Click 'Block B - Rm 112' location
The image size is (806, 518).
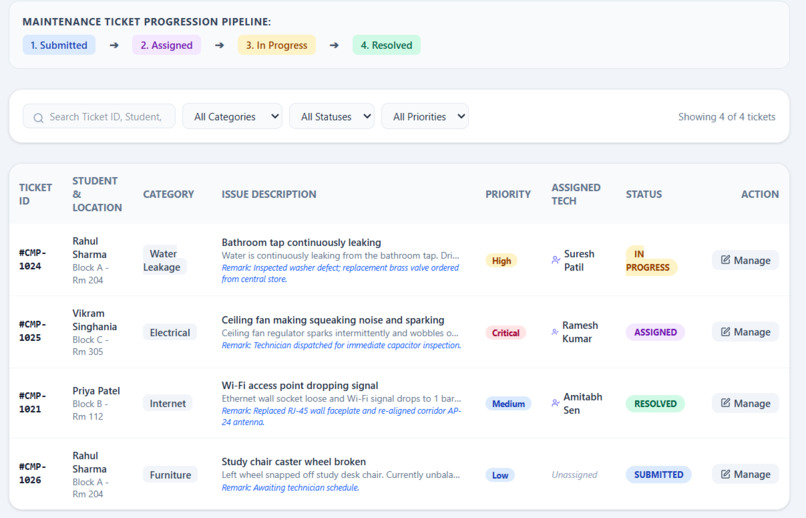90,410
